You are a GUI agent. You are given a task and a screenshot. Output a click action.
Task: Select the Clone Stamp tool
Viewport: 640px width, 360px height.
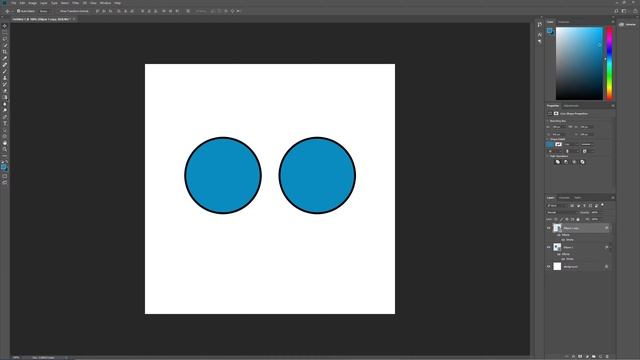[x=5, y=78]
